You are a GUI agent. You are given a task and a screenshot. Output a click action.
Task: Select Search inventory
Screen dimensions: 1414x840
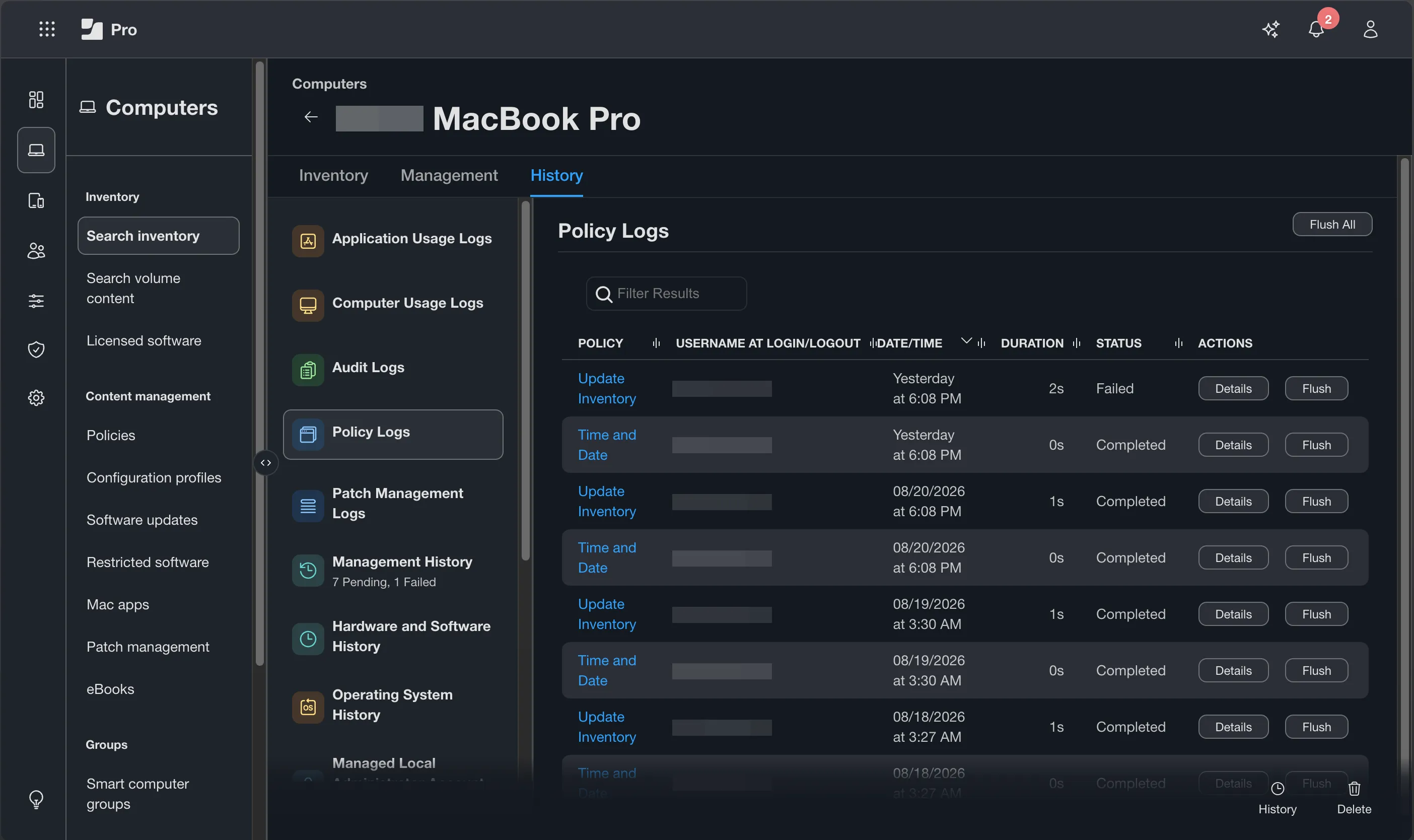pyautogui.click(x=159, y=236)
